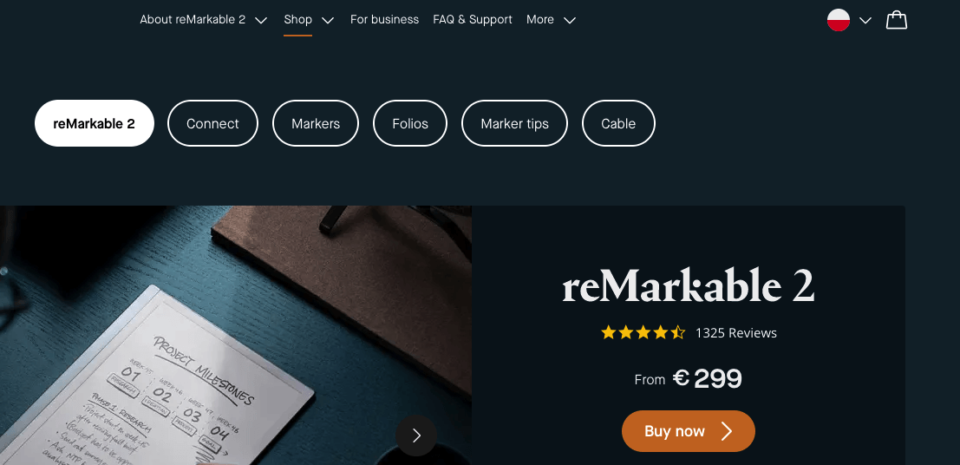Image resolution: width=960 pixels, height=465 pixels.
Task: Click the Buy now button
Action: (688, 431)
